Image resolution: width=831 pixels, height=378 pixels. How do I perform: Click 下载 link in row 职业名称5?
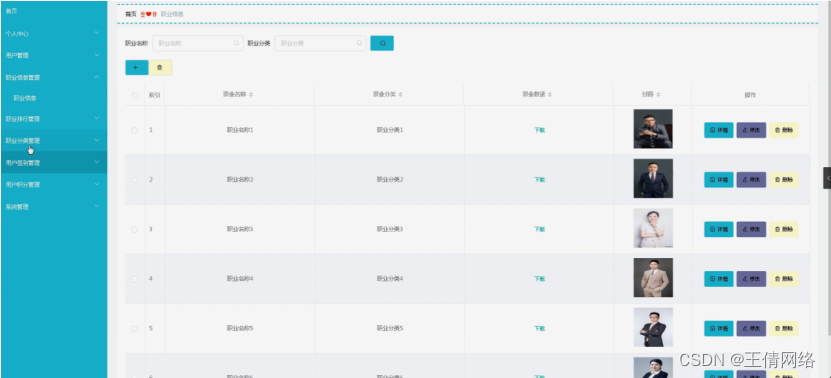coord(540,328)
